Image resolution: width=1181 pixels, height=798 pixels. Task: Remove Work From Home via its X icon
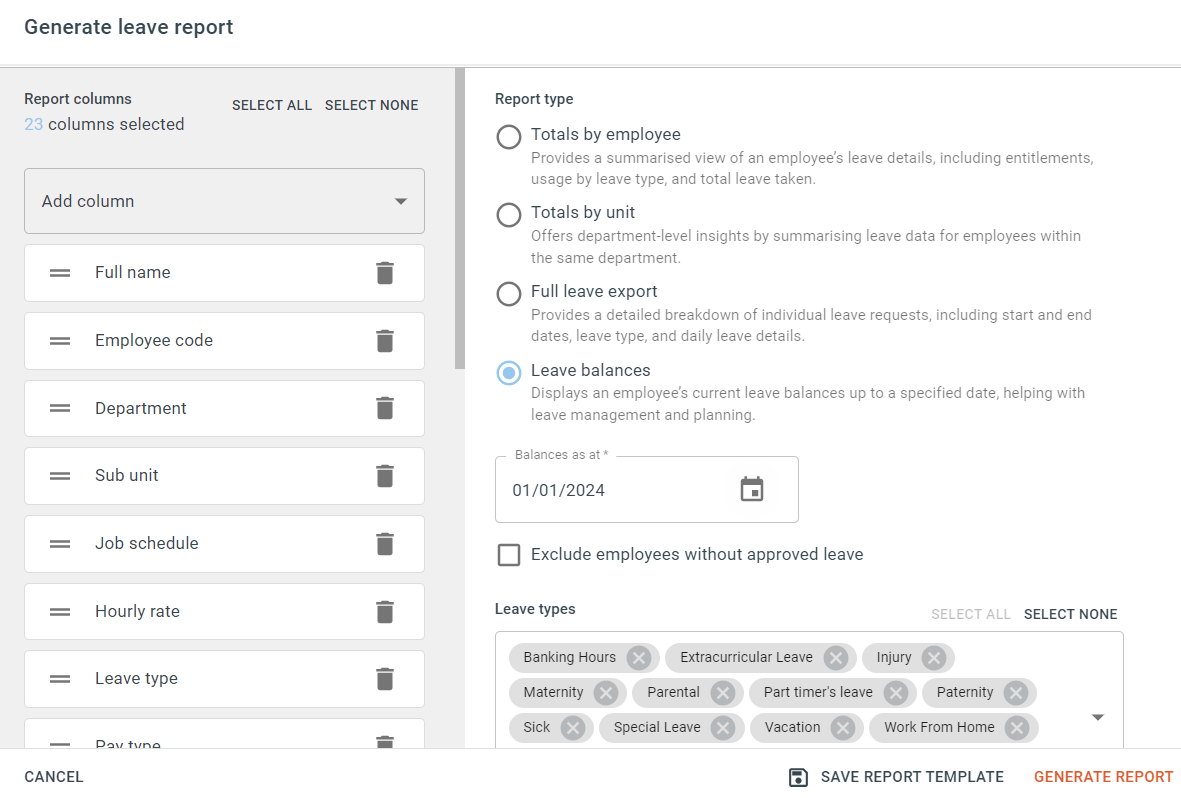point(1017,728)
